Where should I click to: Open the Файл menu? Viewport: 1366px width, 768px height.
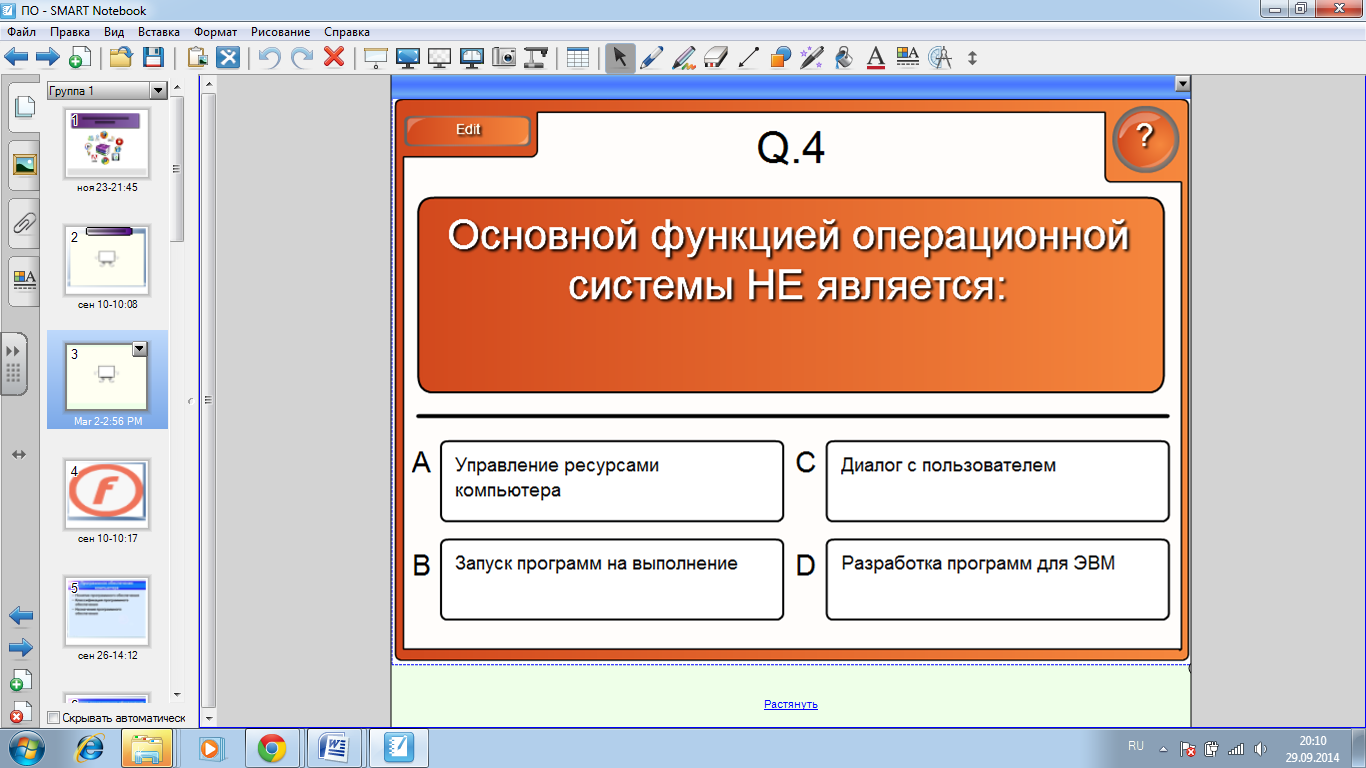pyautogui.click(x=20, y=32)
